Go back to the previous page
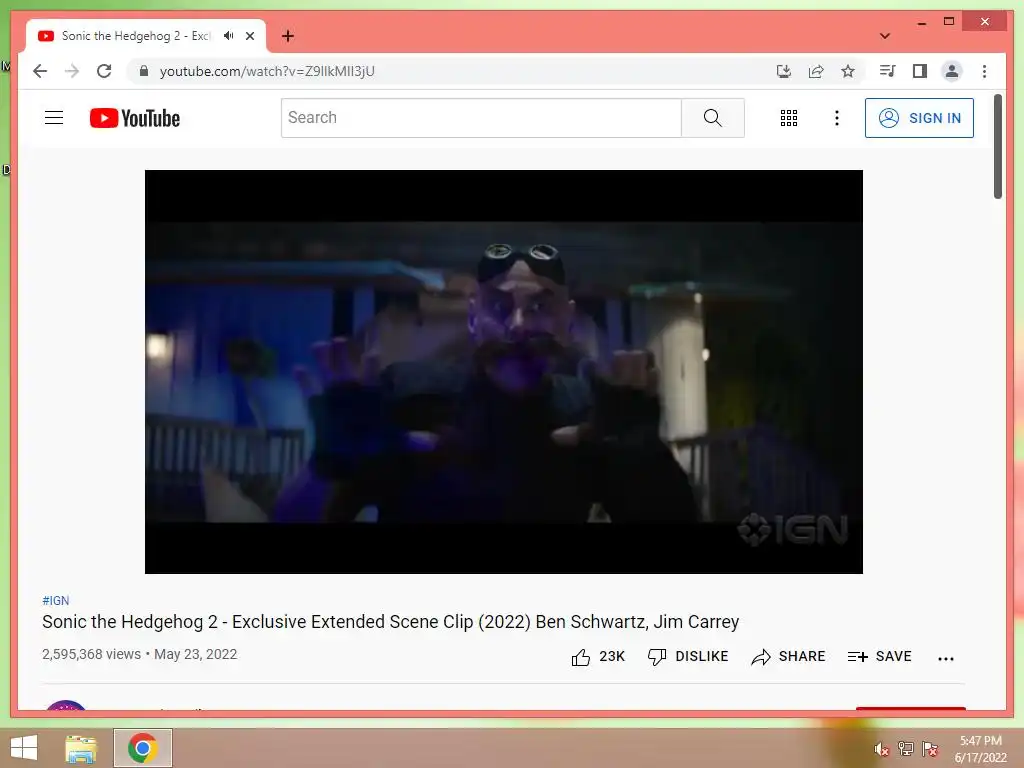1024x768 pixels. pos(40,71)
